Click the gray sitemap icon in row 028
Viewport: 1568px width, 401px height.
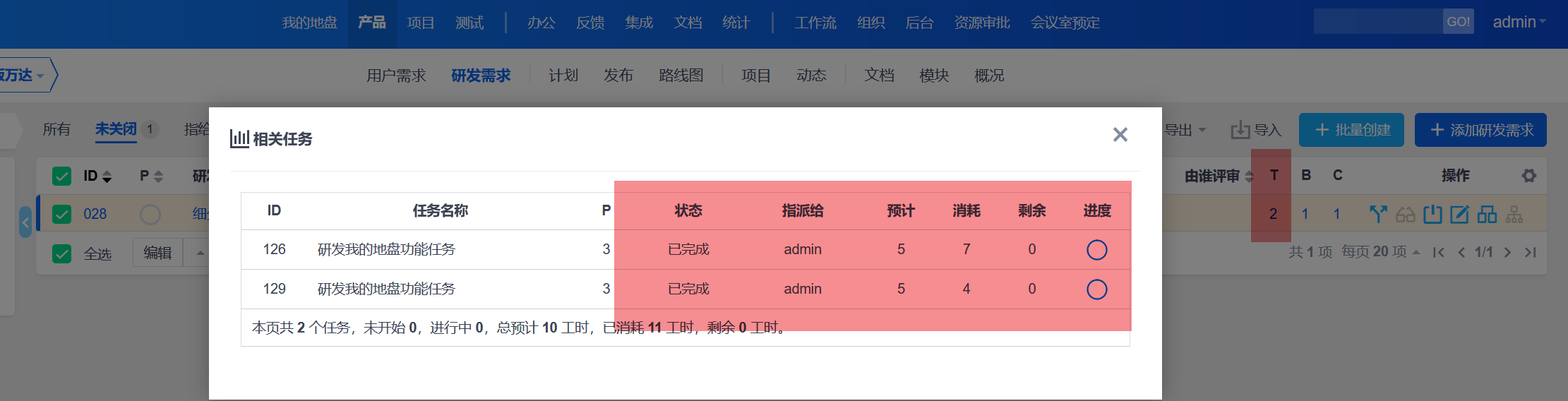point(1514,215)
